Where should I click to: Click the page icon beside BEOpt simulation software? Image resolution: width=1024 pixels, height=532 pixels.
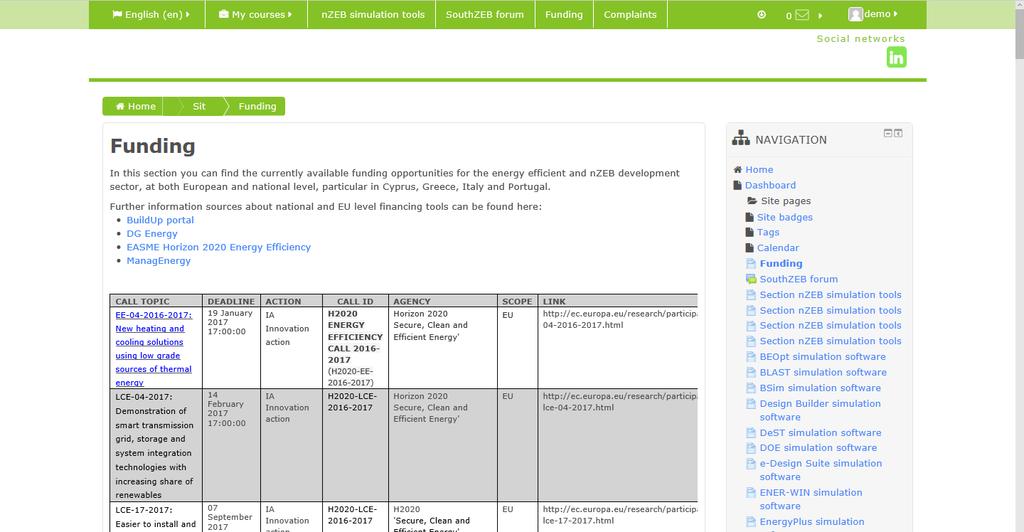pos(751,357)
